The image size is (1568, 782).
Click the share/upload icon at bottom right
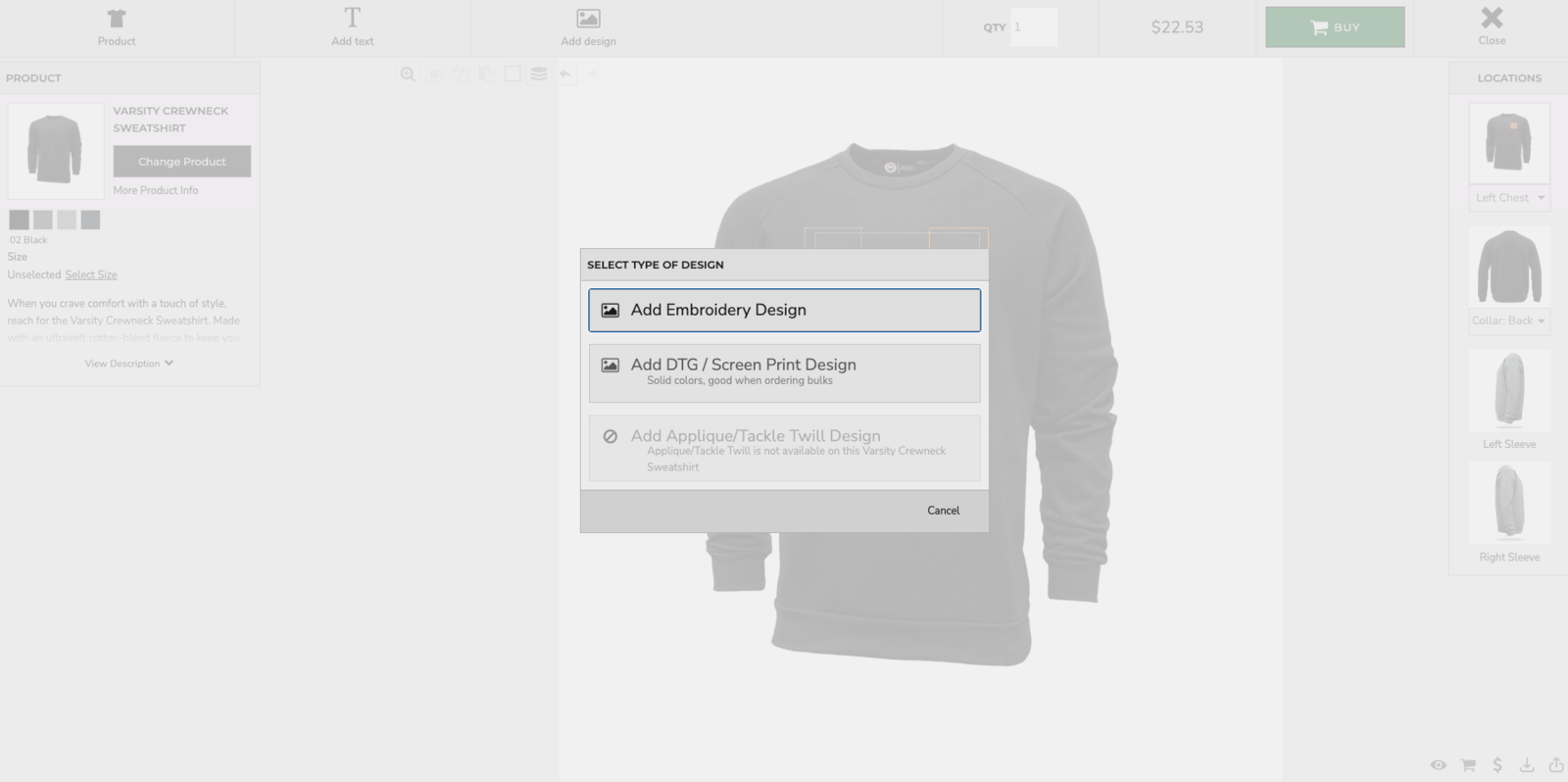pyautogui.click(x=1555, y=765)
